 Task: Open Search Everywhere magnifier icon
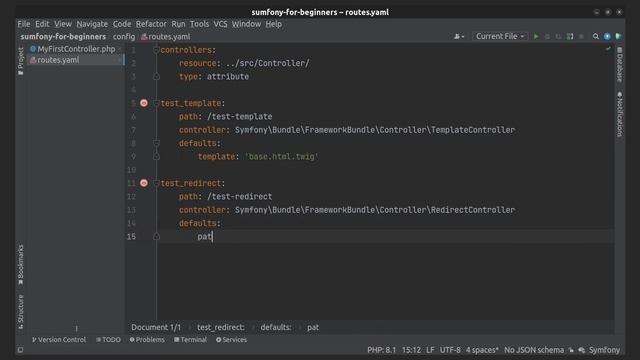(x=596, y=36)
